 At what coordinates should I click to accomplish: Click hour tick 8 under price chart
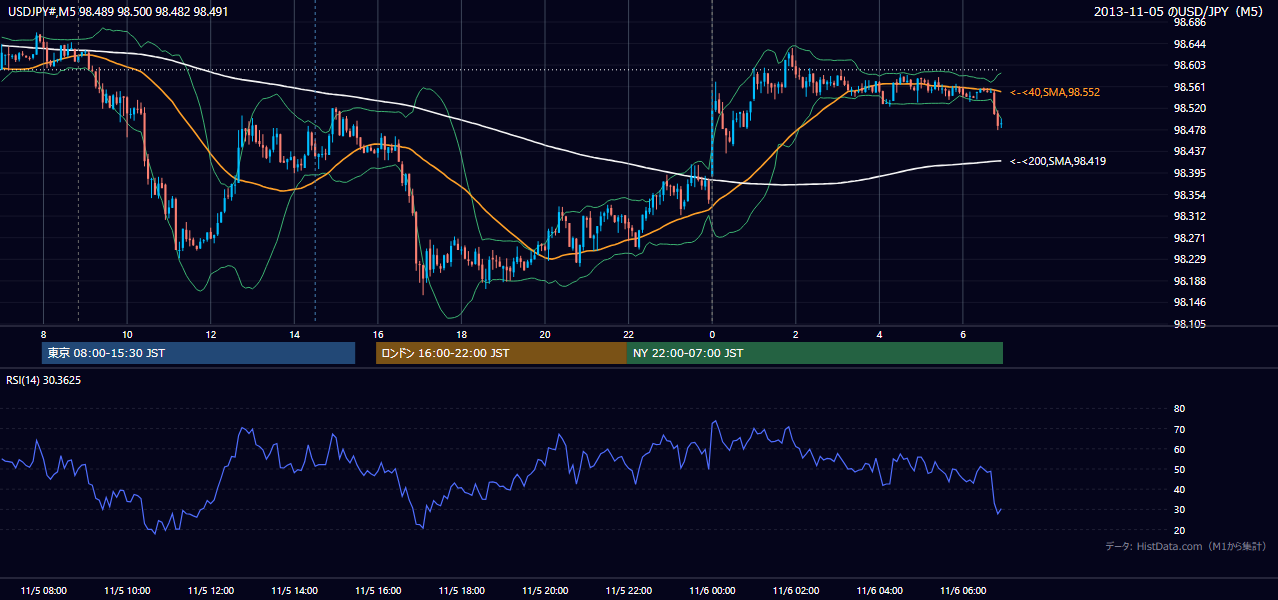click(x=43, y=334)
